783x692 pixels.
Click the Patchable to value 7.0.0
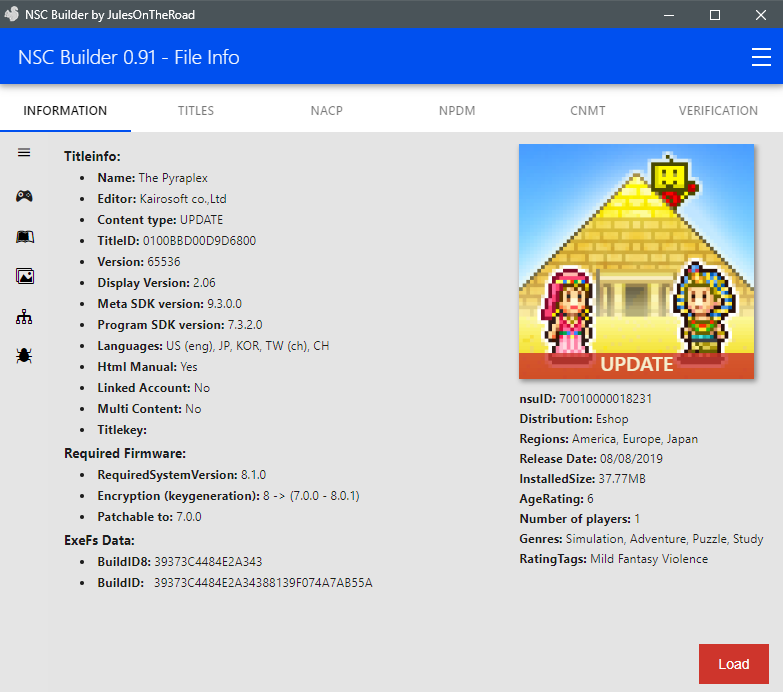coord(189,516)
